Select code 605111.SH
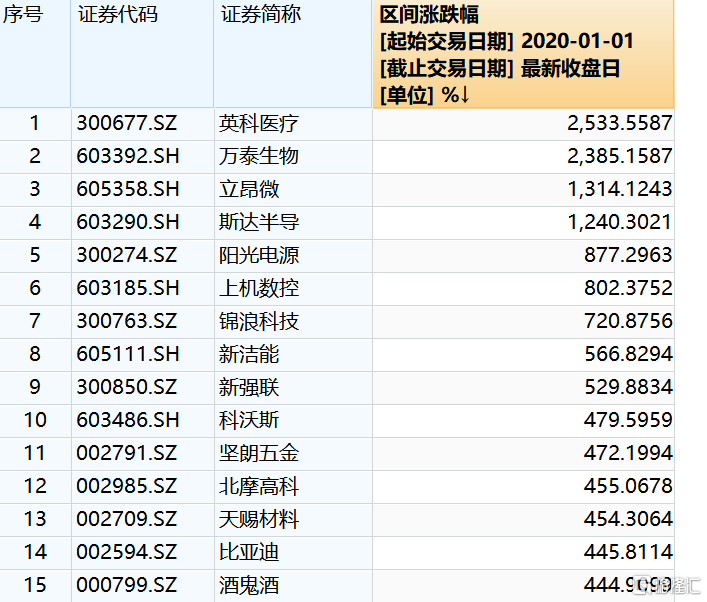Screen dimensions: 707x602 point(128,354)
